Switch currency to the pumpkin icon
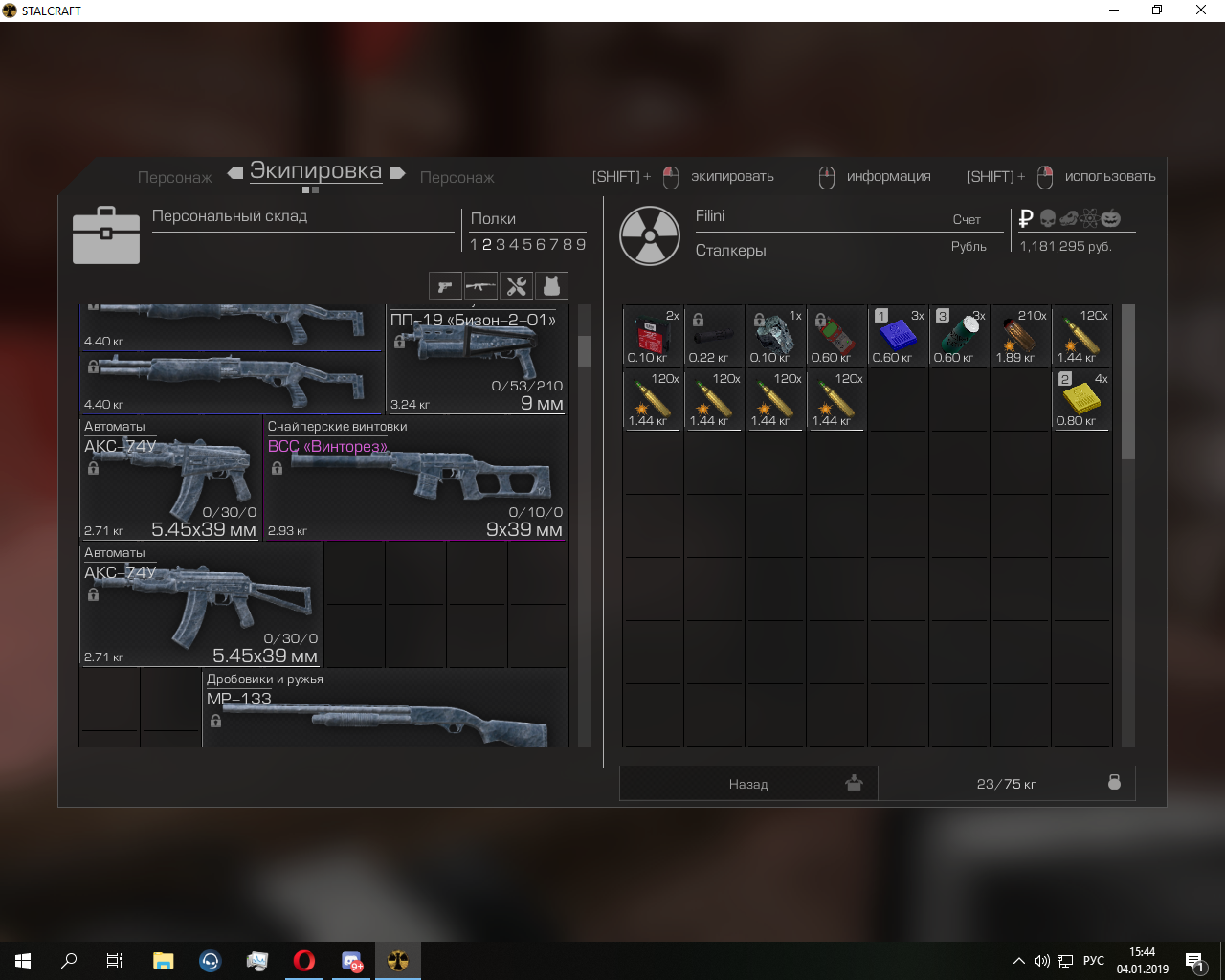 pos(1110,218)
